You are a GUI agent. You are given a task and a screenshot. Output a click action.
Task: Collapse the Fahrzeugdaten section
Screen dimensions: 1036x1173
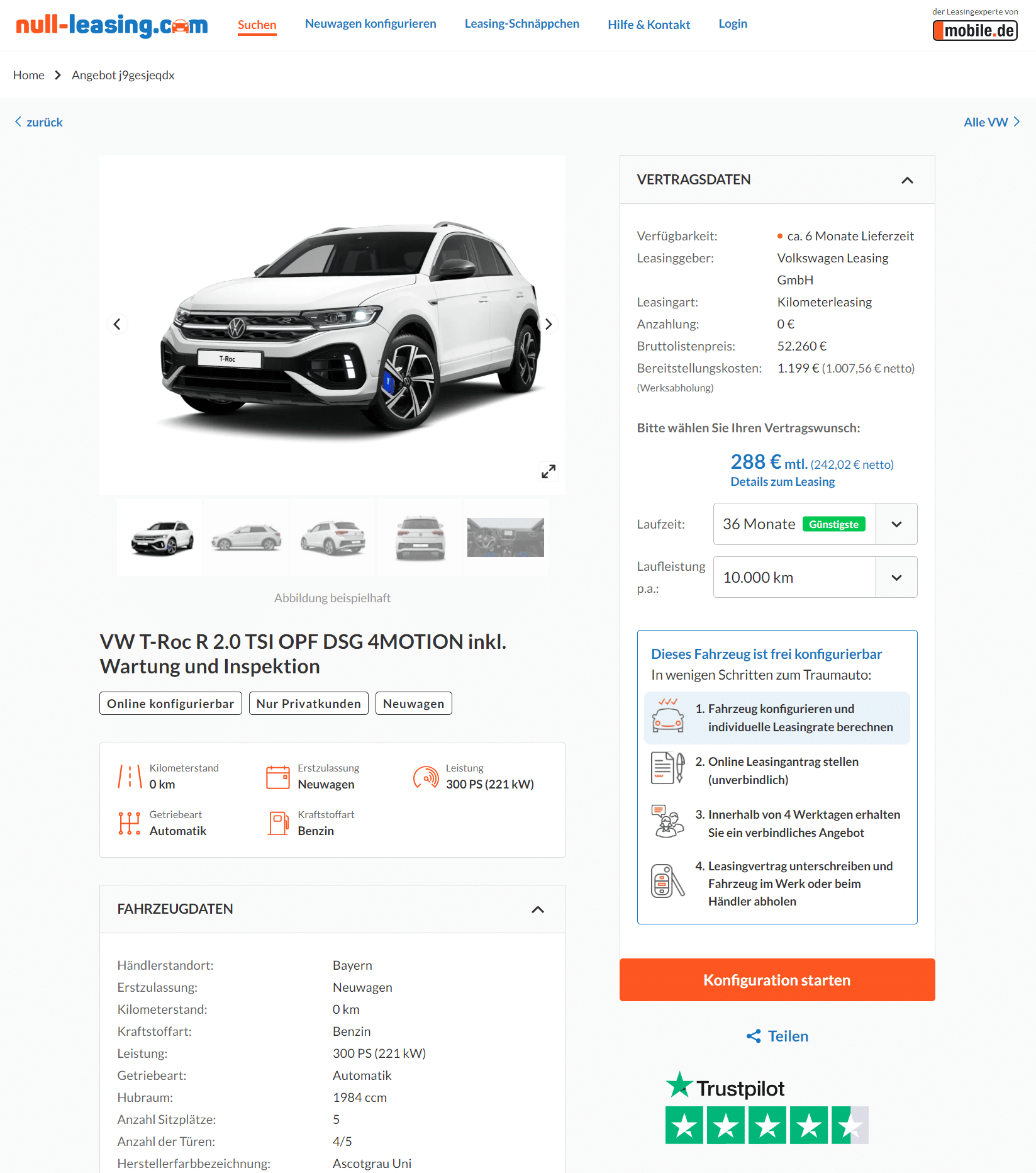point(538,909)
